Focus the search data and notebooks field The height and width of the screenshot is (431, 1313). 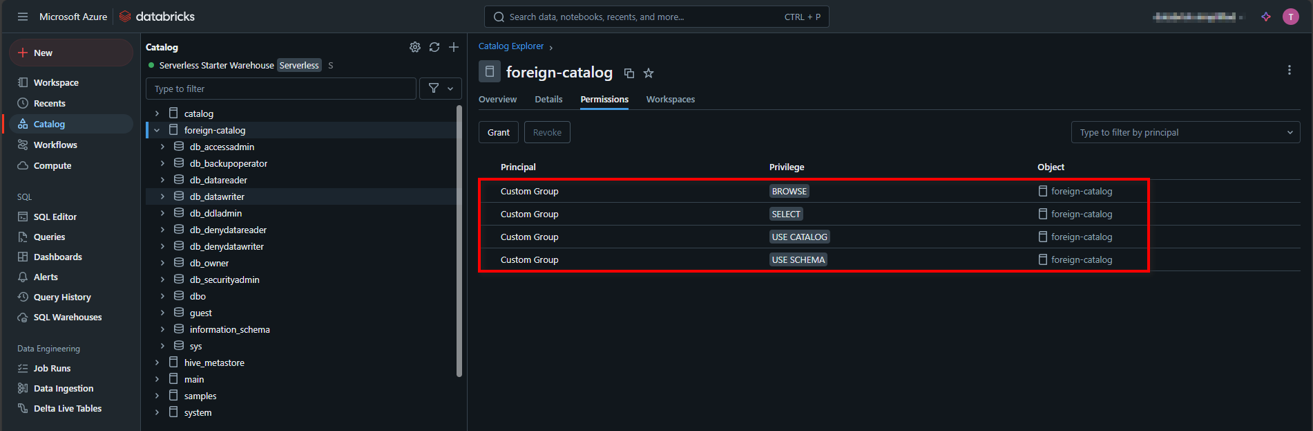[657, 17]
